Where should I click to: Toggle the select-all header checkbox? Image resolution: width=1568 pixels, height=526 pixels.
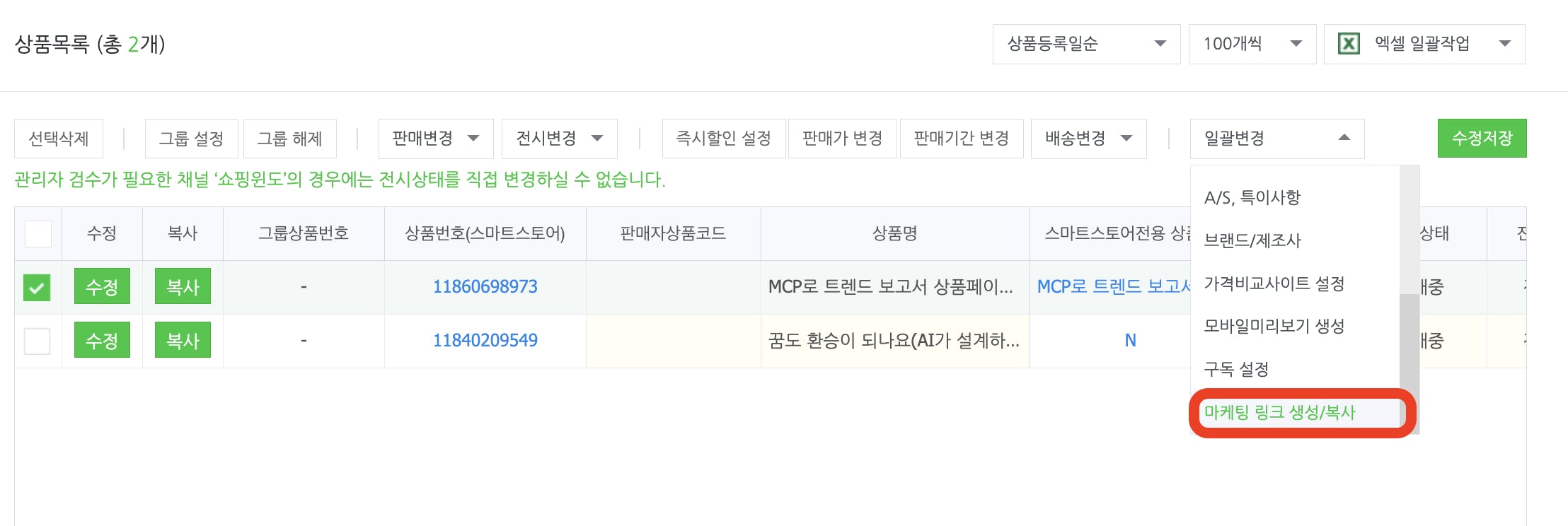38,233
